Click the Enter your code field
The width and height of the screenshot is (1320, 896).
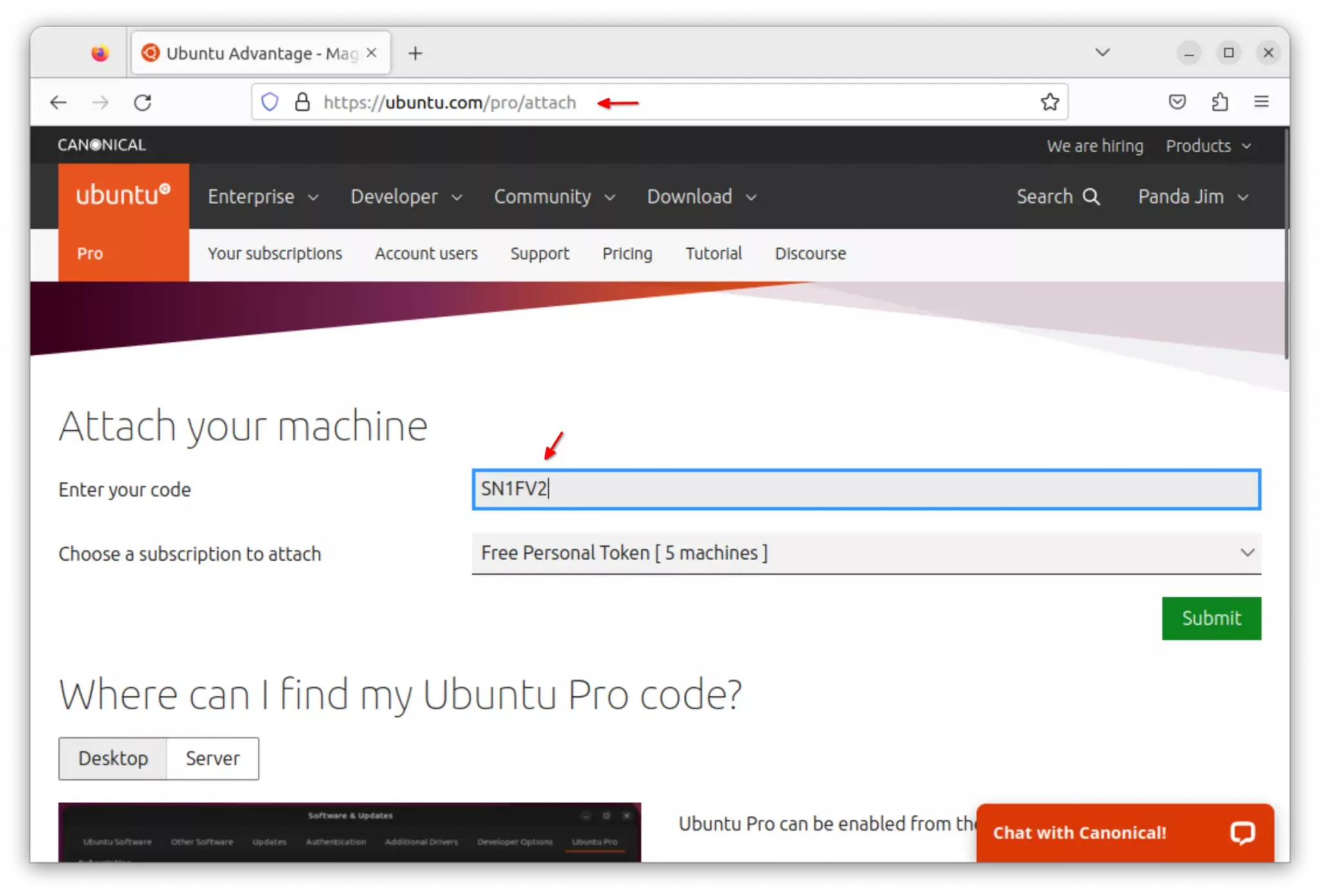pos(866,489)
